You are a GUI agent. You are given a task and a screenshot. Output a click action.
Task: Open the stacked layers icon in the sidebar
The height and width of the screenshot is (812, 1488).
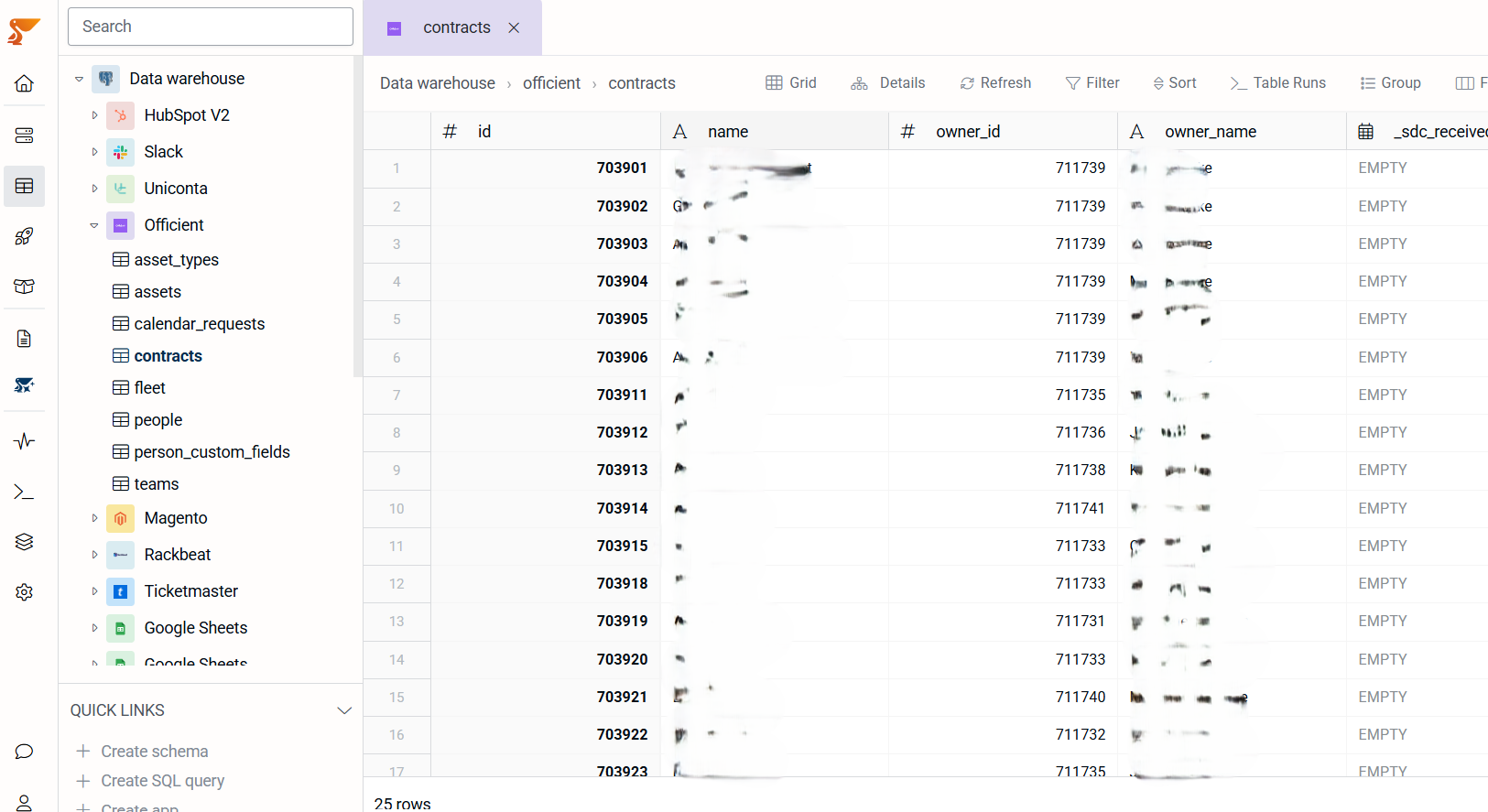(x=25, y=542)
